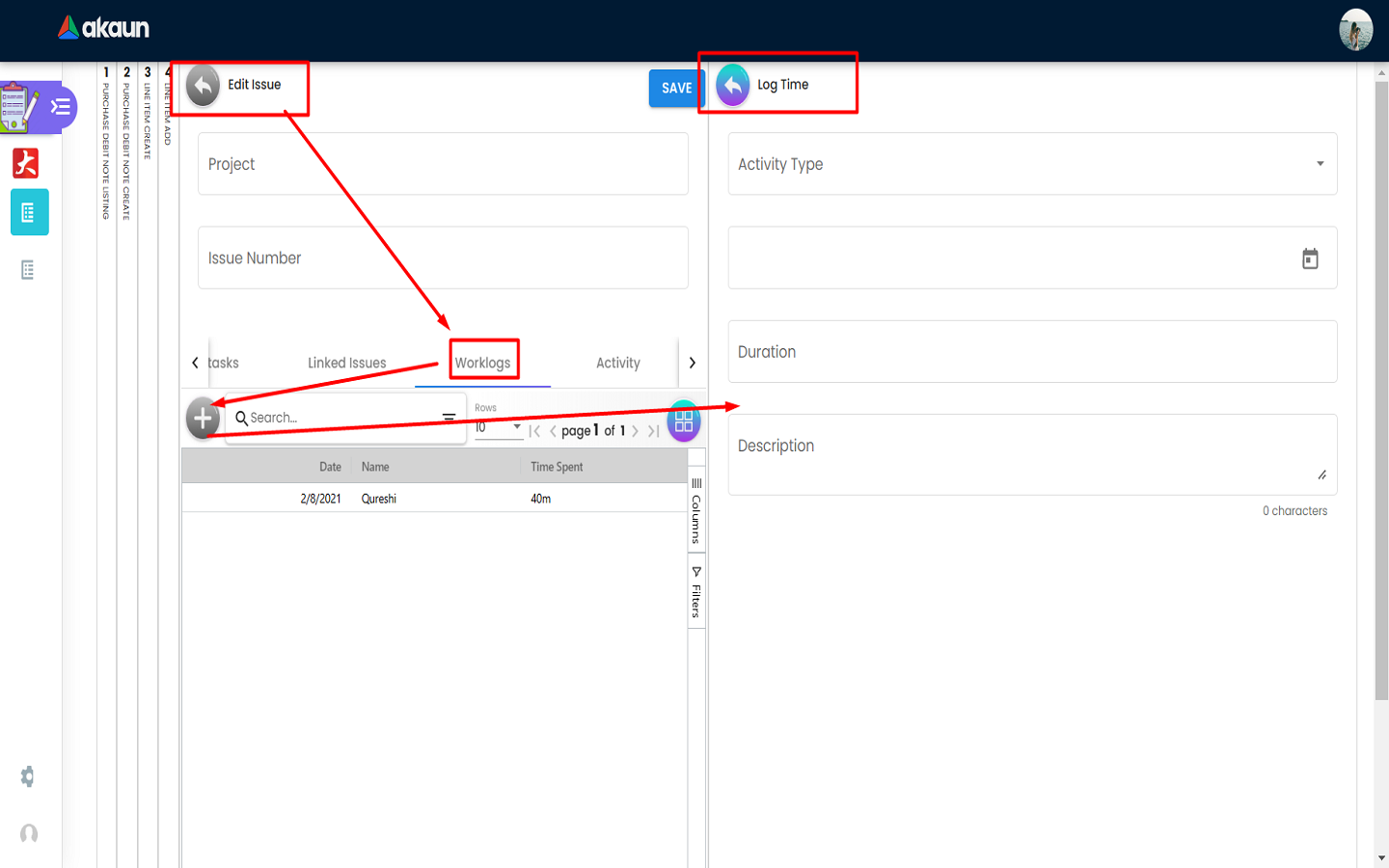Open breadcrumb 2 Purchase Debit Note Create
1389x868 pixels.
(126, 143)
